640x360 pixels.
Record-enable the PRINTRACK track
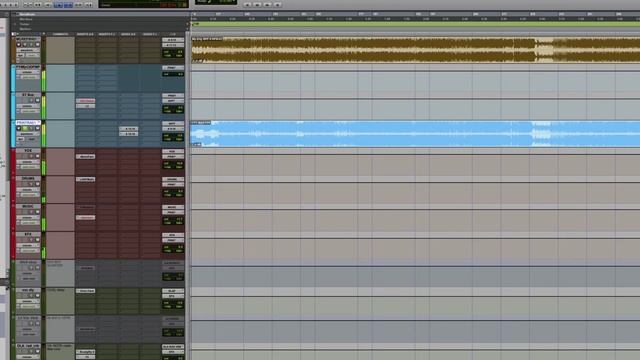[x=19, y=128]
